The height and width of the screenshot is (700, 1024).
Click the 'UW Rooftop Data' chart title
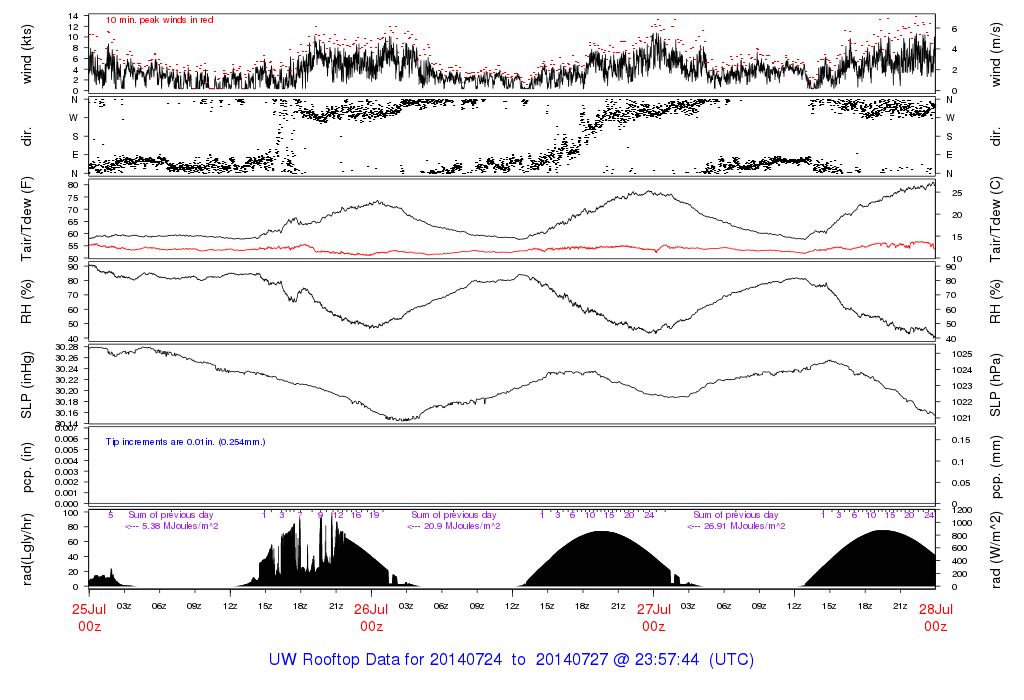point(511,660)
